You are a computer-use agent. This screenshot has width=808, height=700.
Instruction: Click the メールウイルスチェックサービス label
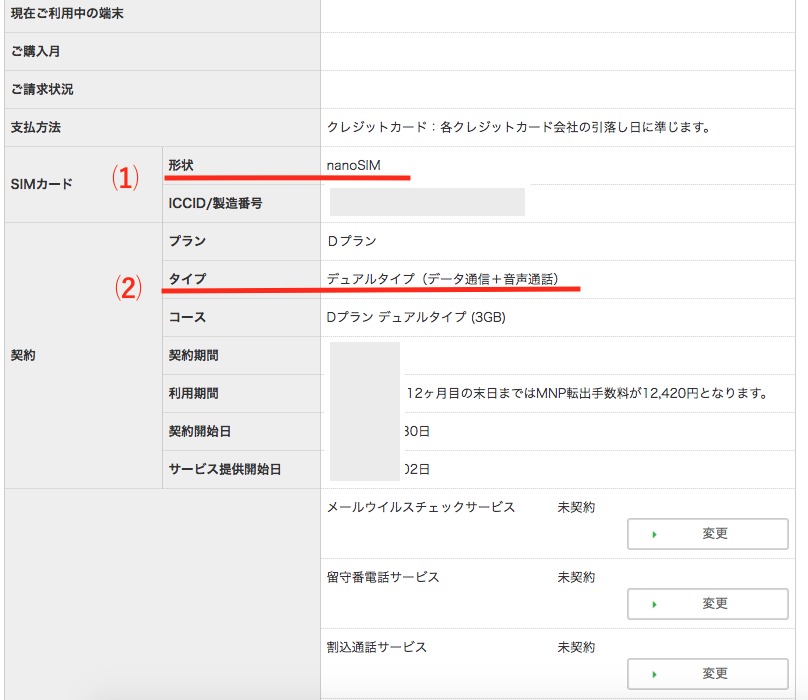(421, 508)
